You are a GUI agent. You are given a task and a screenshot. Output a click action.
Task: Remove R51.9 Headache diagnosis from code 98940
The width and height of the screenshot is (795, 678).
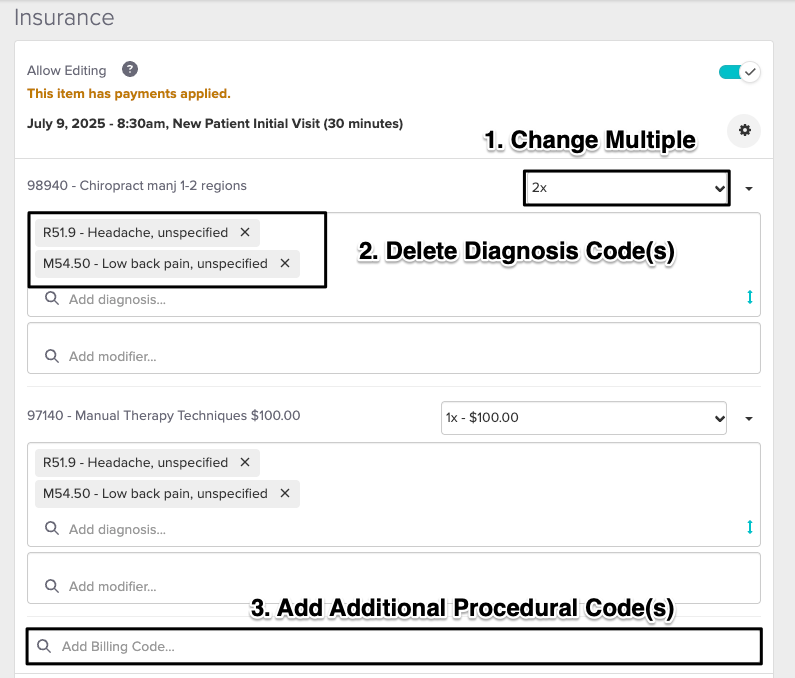245,232
